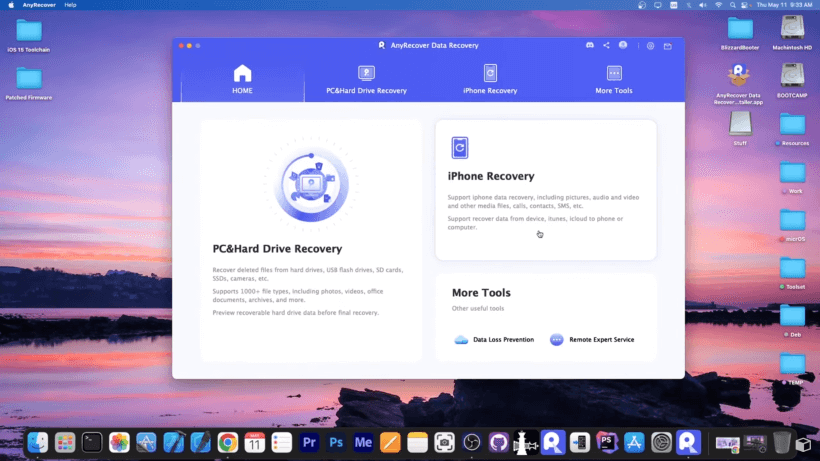Open Notes from the Dock

(417, 443)
